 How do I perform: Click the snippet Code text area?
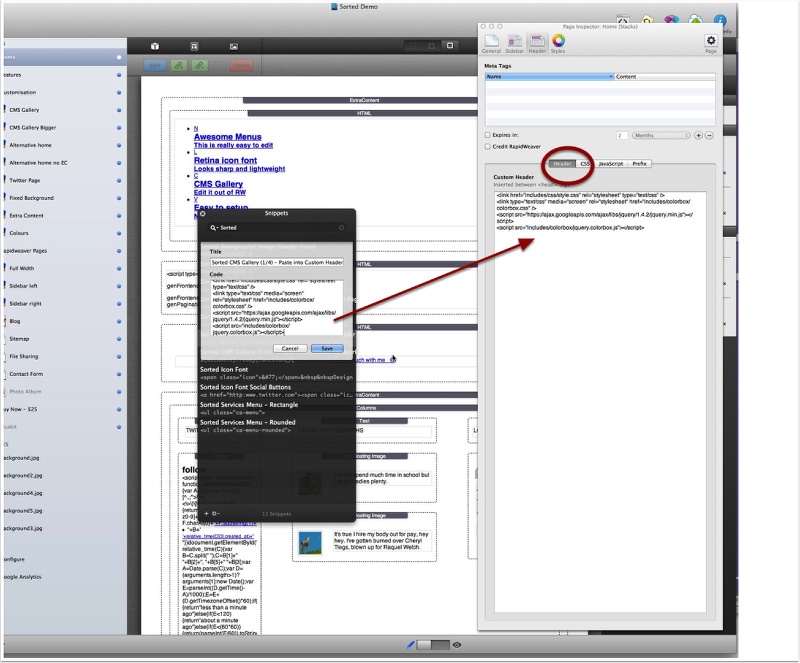pyautogui.click(x=277, y=307)
